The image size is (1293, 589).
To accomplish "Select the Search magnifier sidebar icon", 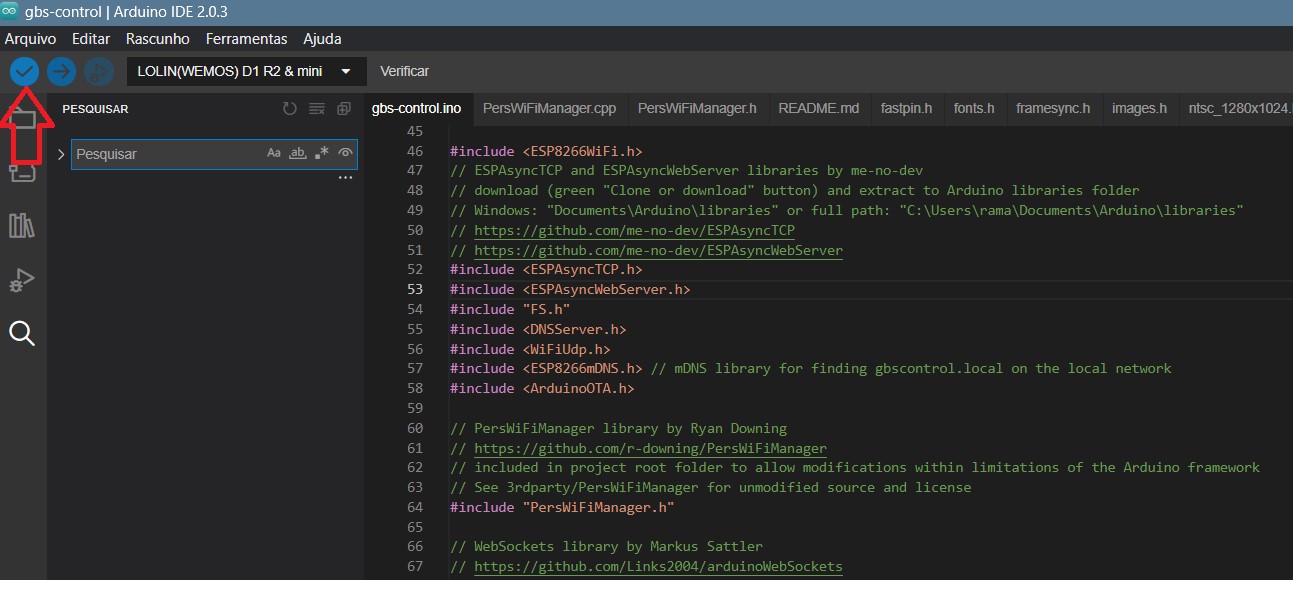I will pos(22,334).
